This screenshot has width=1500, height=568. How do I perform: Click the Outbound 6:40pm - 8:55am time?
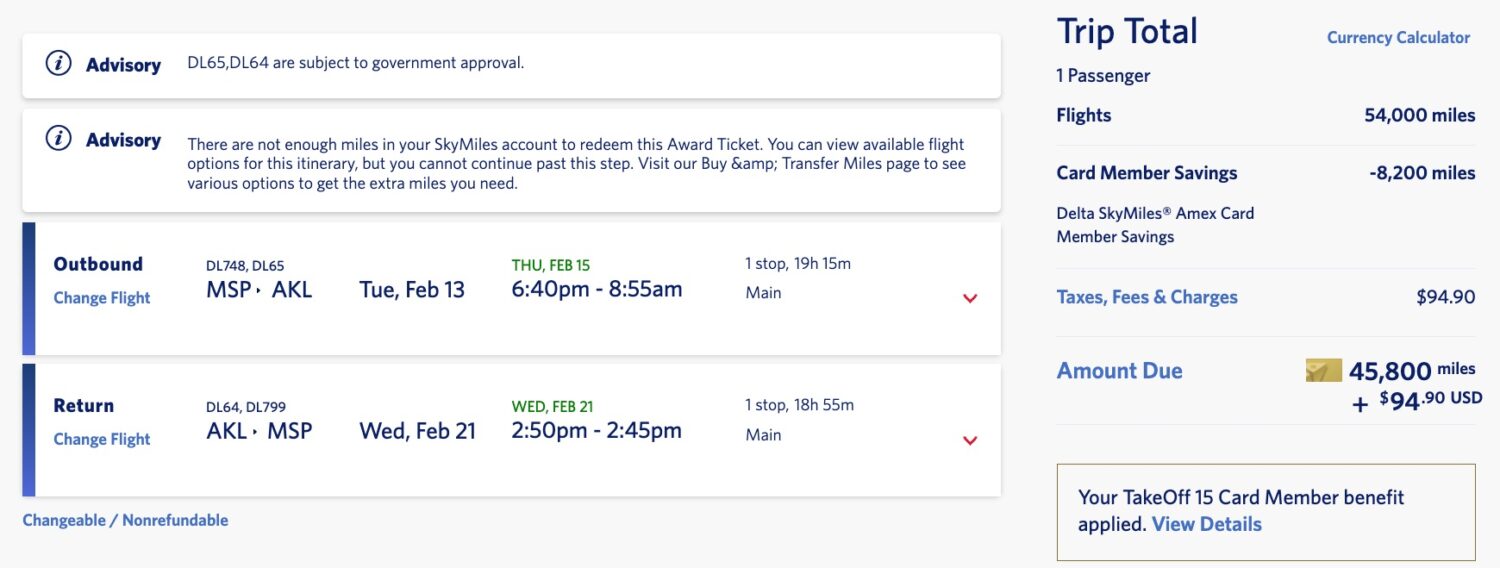pos(597,289)
